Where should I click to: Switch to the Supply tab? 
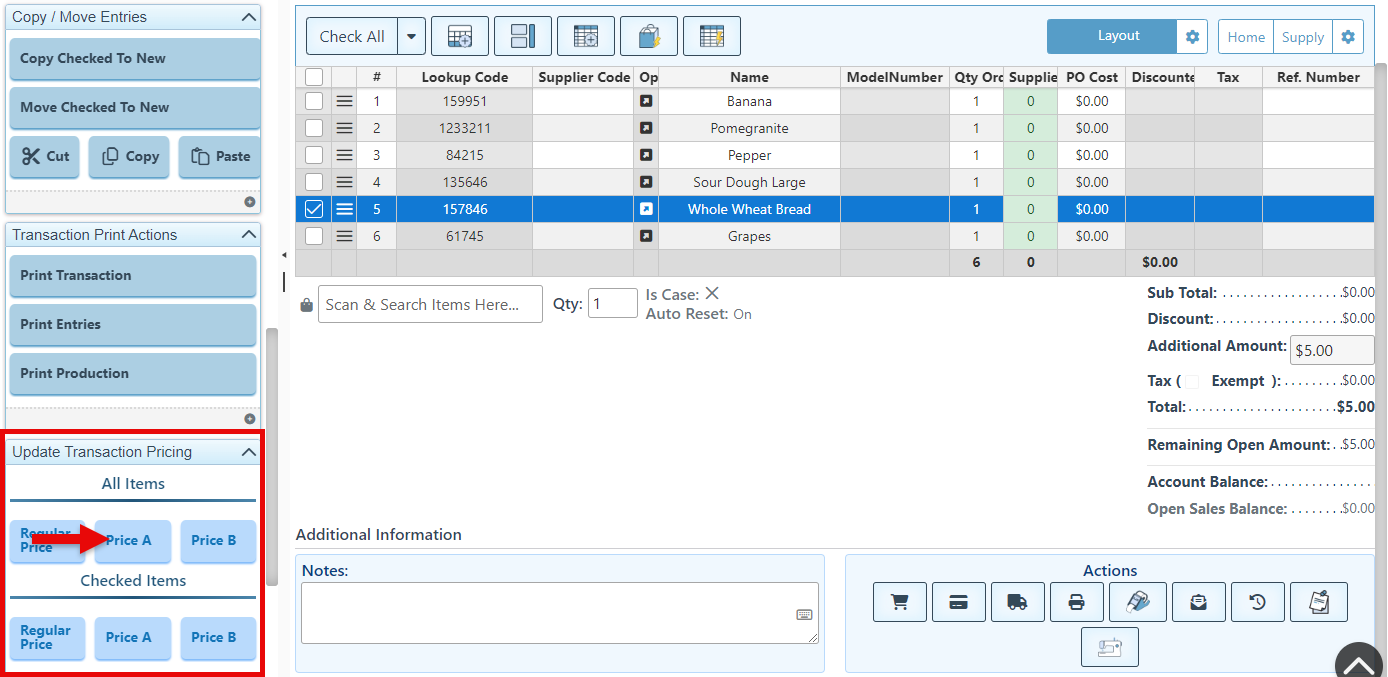(1302, 37)
